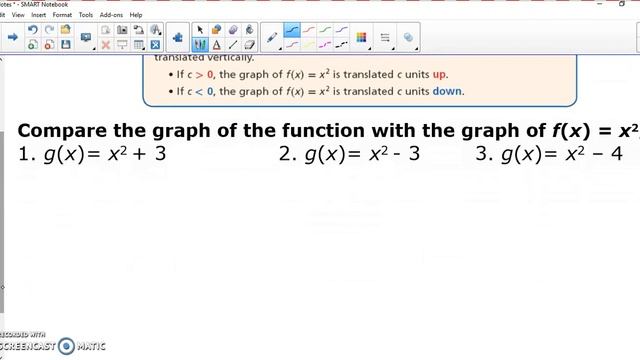Open the line style options dropdown

(x=385, y=38)
